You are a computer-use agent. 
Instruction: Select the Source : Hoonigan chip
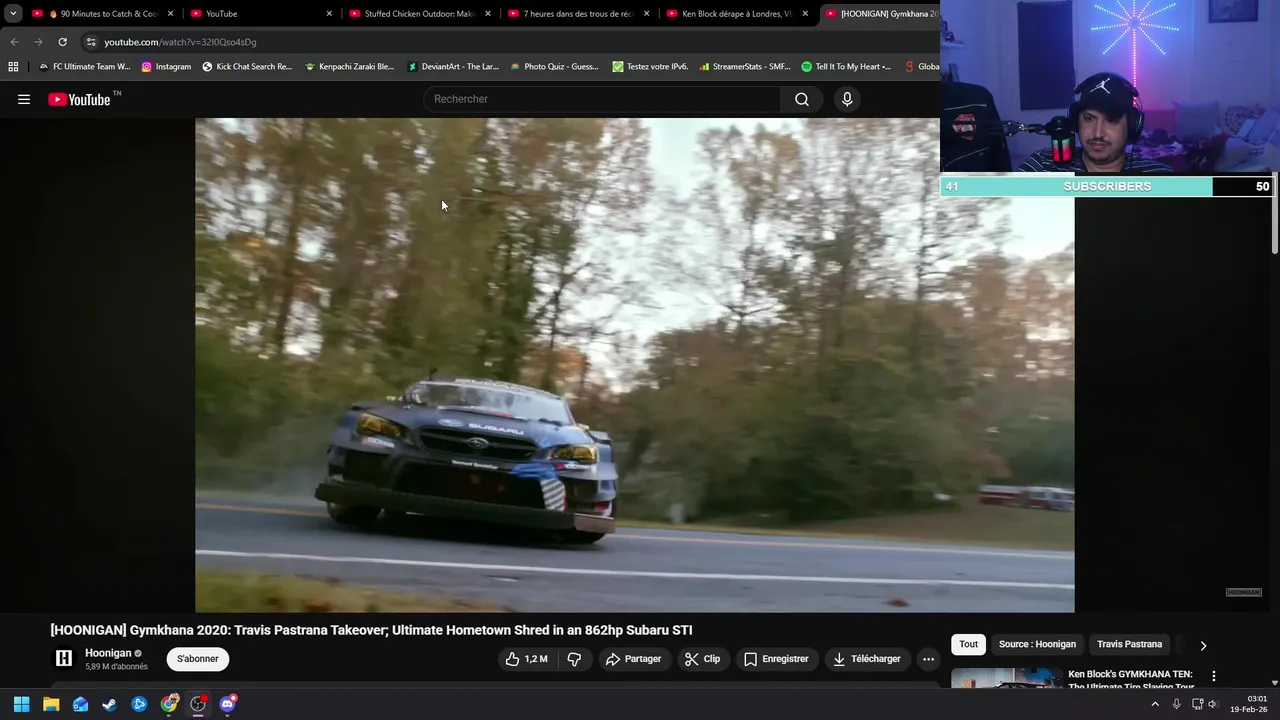click(x=1037, y=644)
